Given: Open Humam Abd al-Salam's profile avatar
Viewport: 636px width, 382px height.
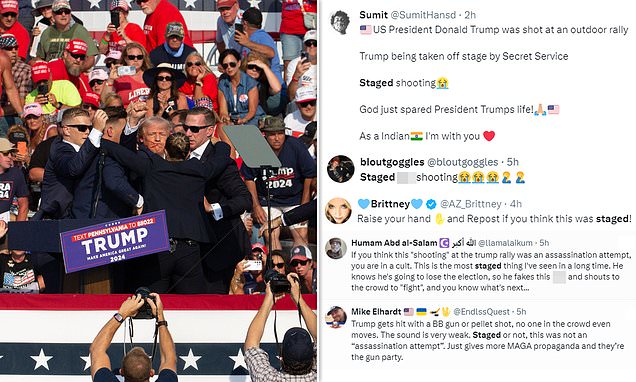Looking at the screenshot, I should point(336,249).
